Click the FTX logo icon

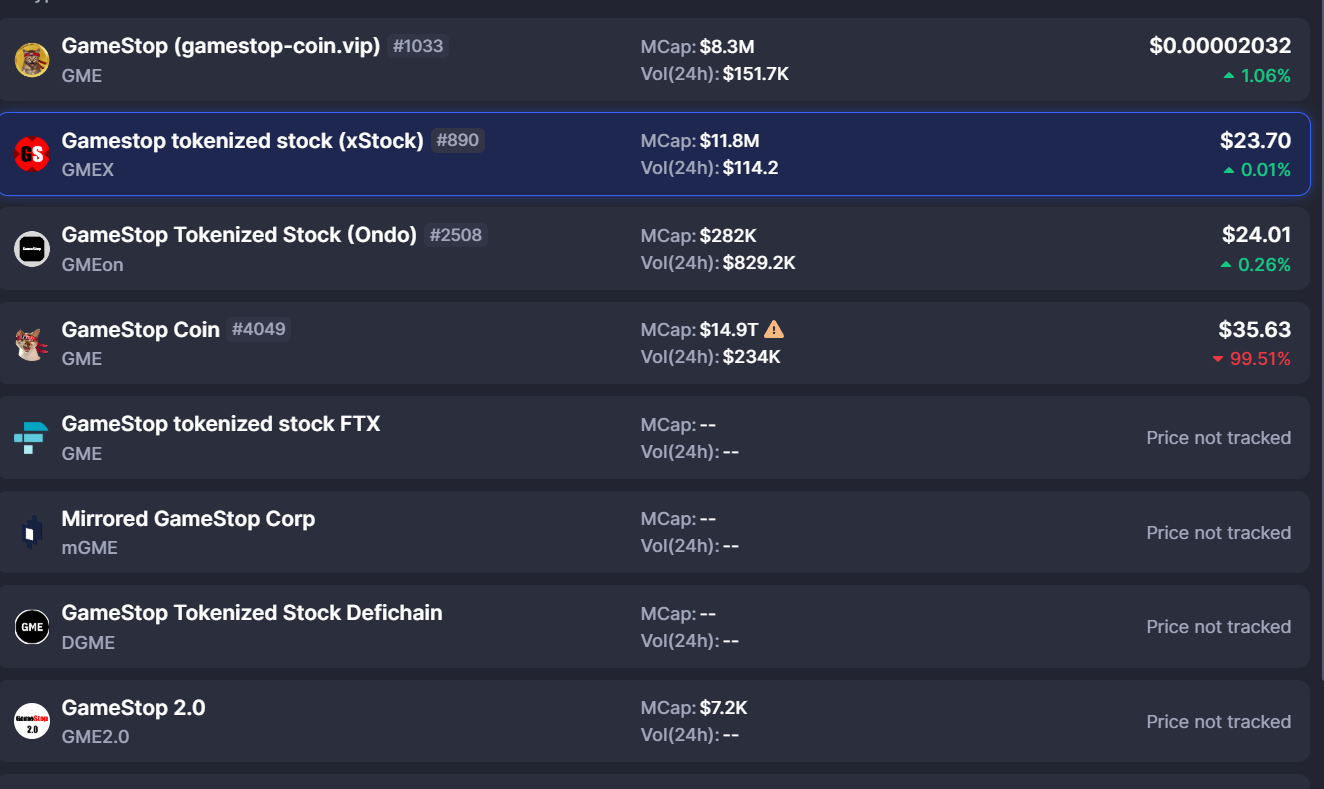point(32,438)
